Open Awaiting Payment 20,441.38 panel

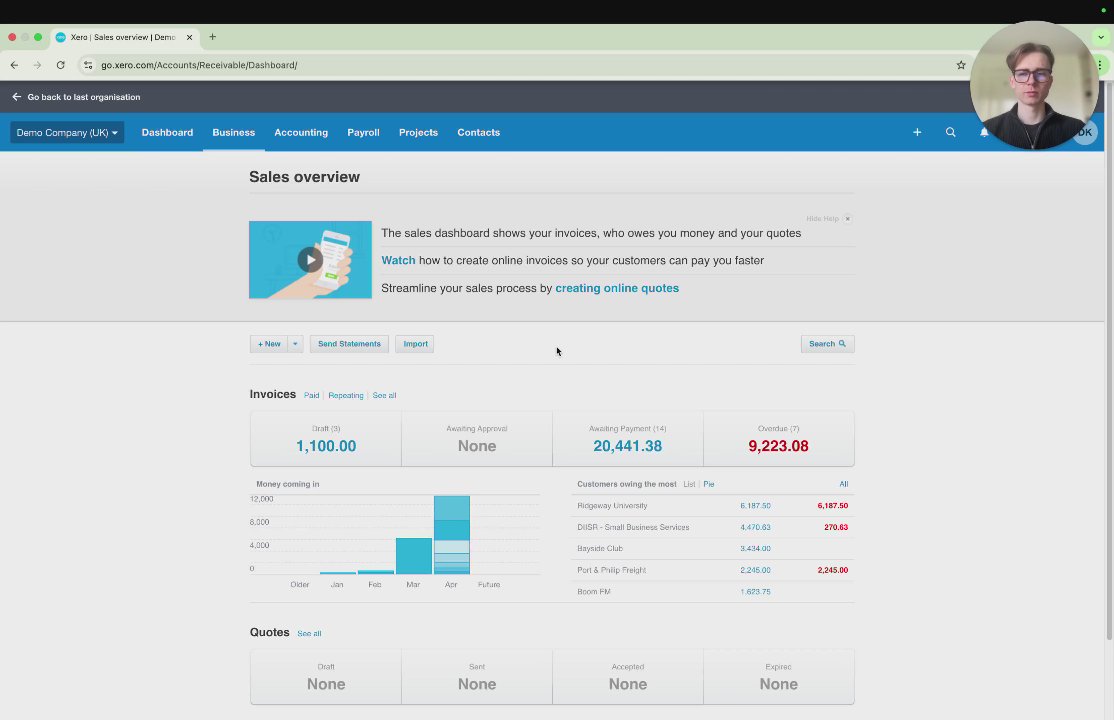[x=627, y=439]
